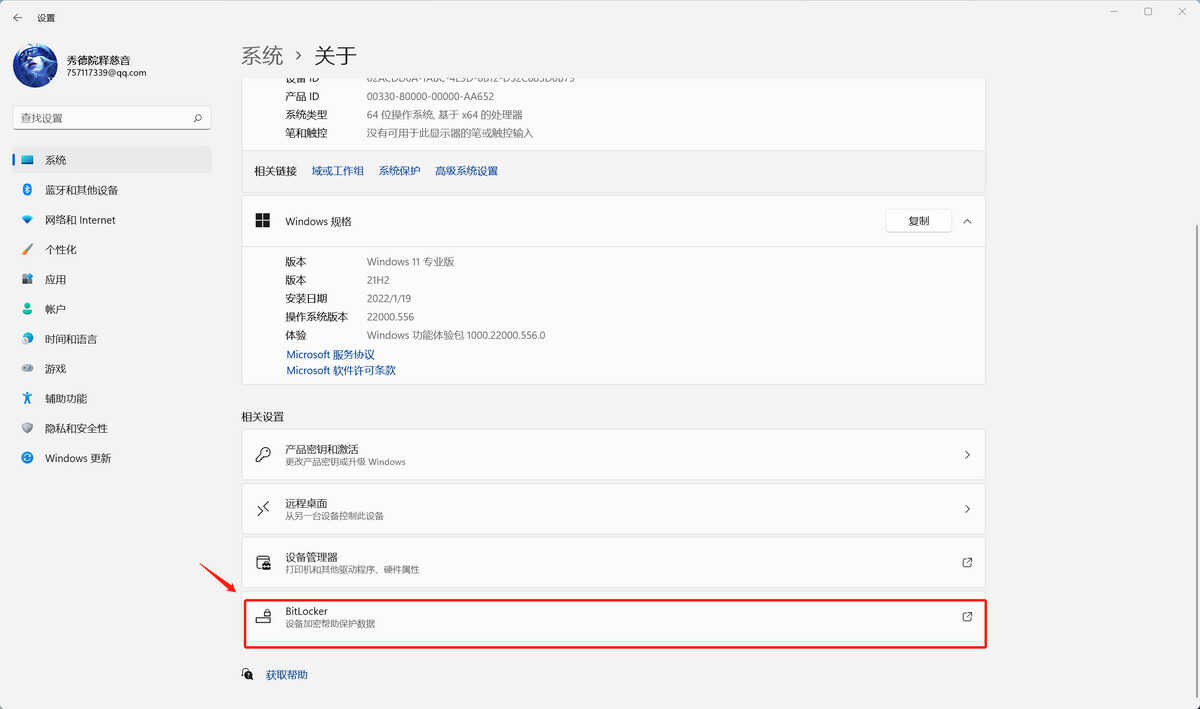Click the back arrow in title bar

point(17,18)
